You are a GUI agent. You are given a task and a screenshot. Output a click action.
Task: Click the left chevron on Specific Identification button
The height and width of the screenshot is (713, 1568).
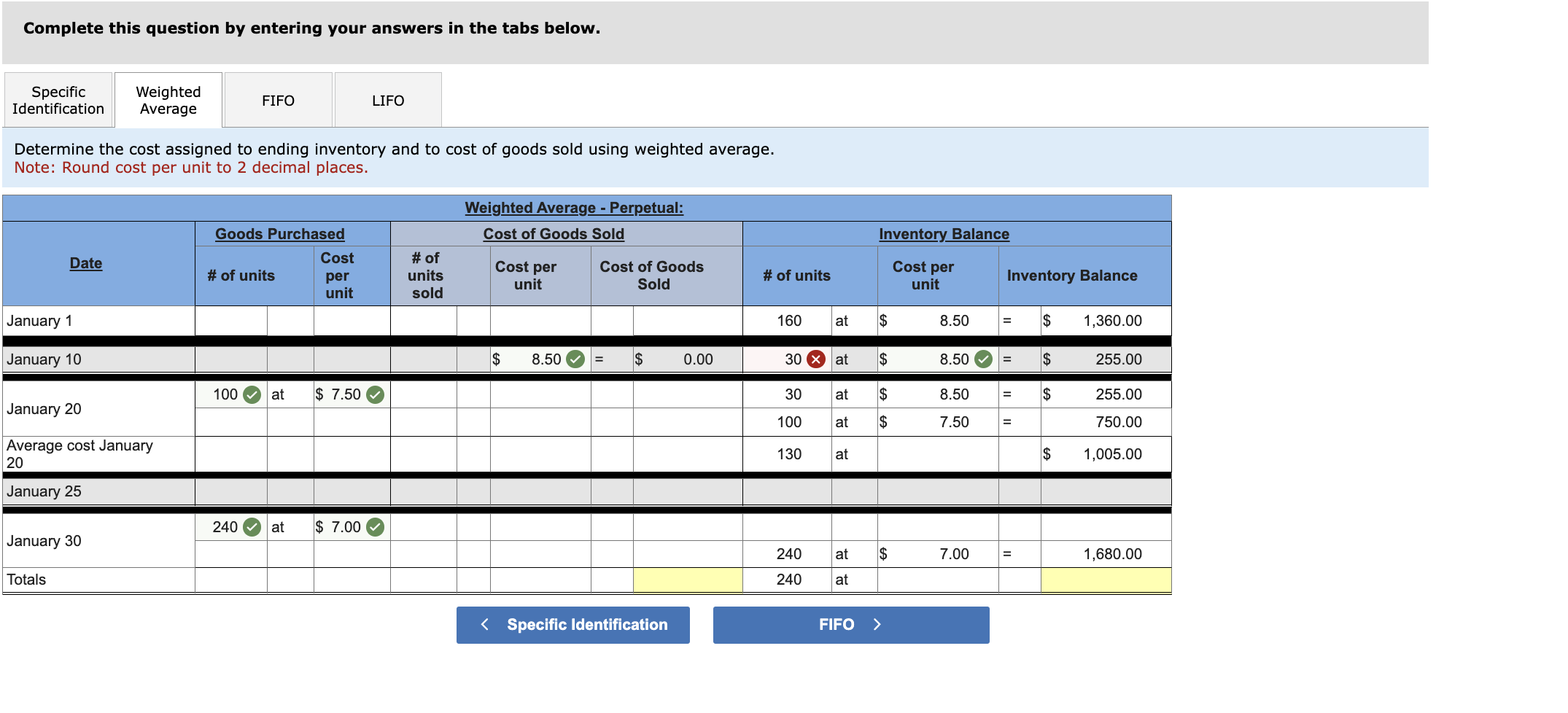pos(485,625)
